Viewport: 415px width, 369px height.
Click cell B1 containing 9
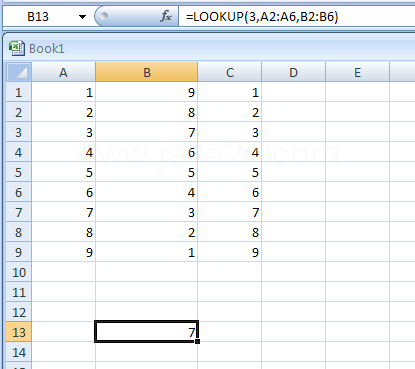147,92
